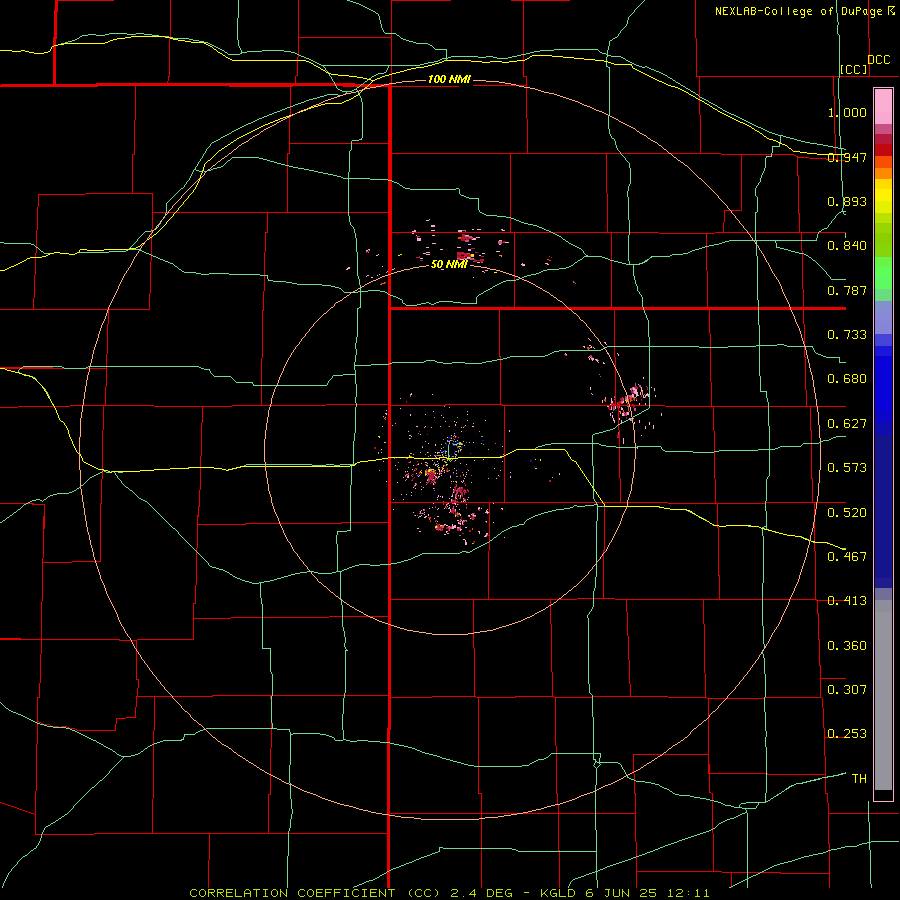The width and height of the screenshot is (900, 900).
Task: Click the 0.253 scale value
Action: pyautogui.click(x=847, y=734)
